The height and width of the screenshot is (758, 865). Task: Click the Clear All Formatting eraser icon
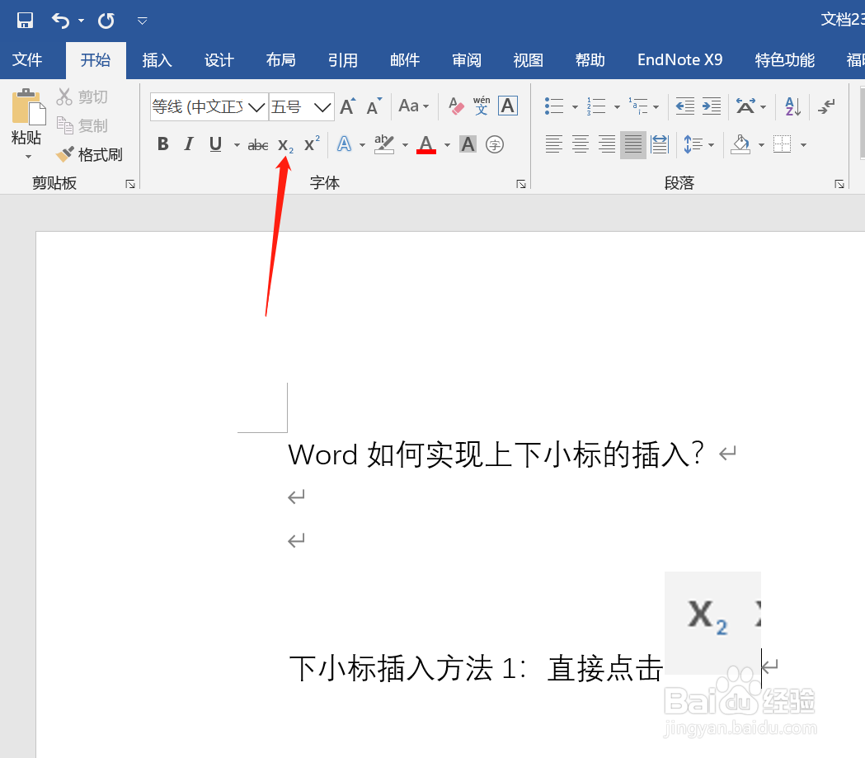(x=454, y=104)
